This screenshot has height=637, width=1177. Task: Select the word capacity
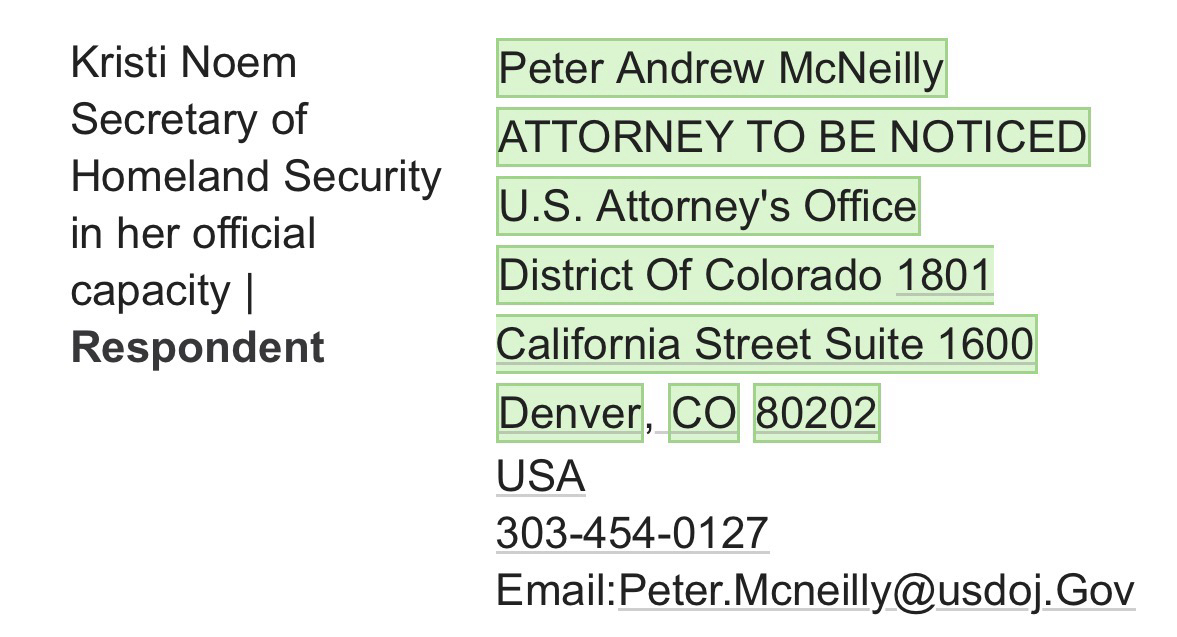point(150,291)
